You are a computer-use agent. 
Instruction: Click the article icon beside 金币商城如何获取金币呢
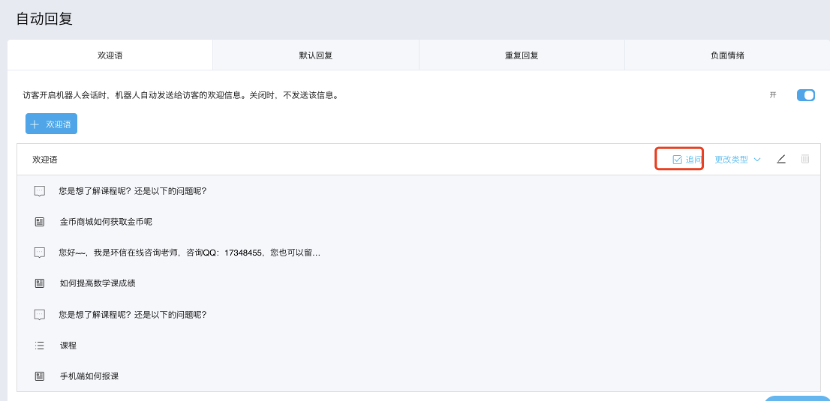(40, 221)
